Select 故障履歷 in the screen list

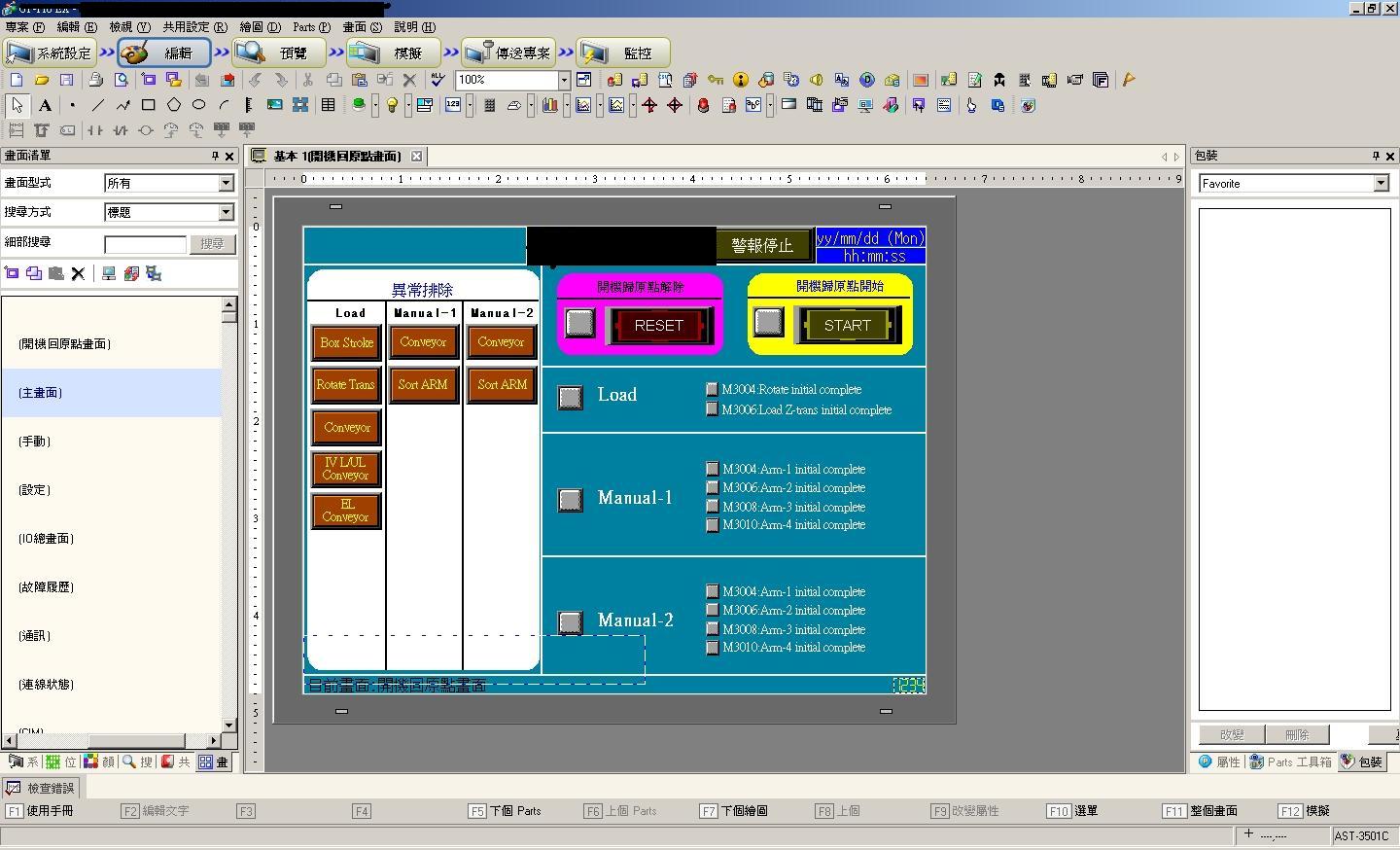[46, 587]
